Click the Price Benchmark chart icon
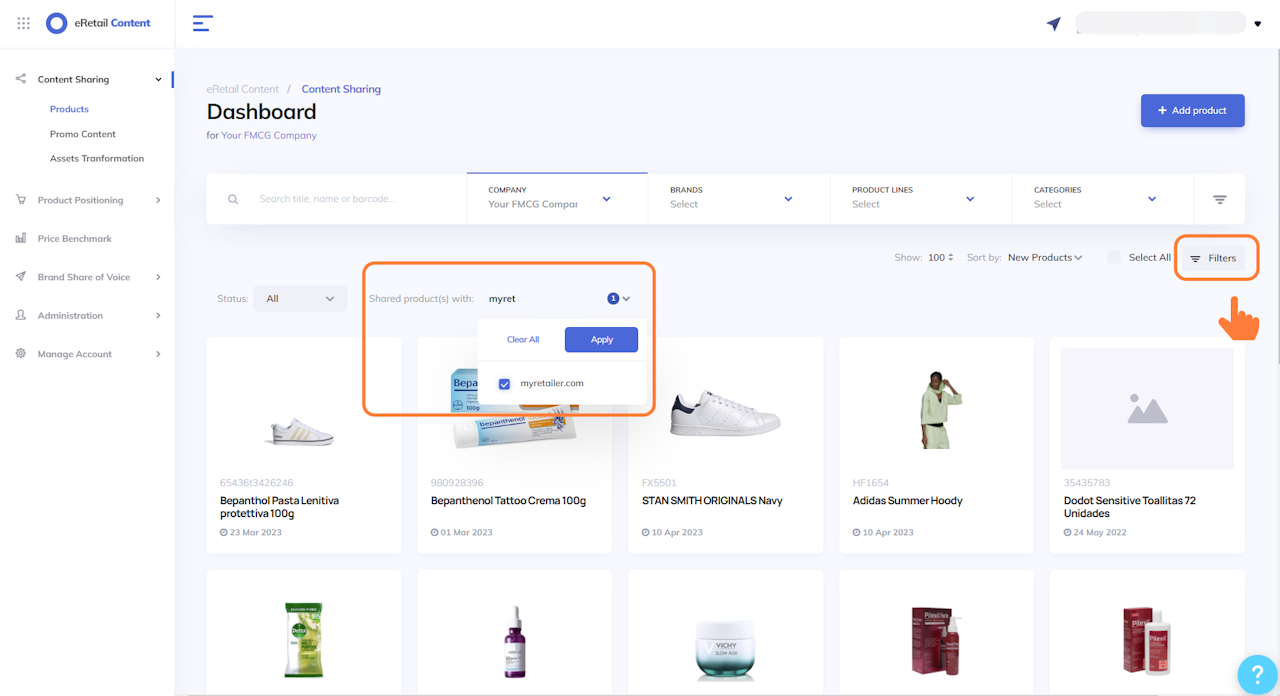 click(21, 238)
